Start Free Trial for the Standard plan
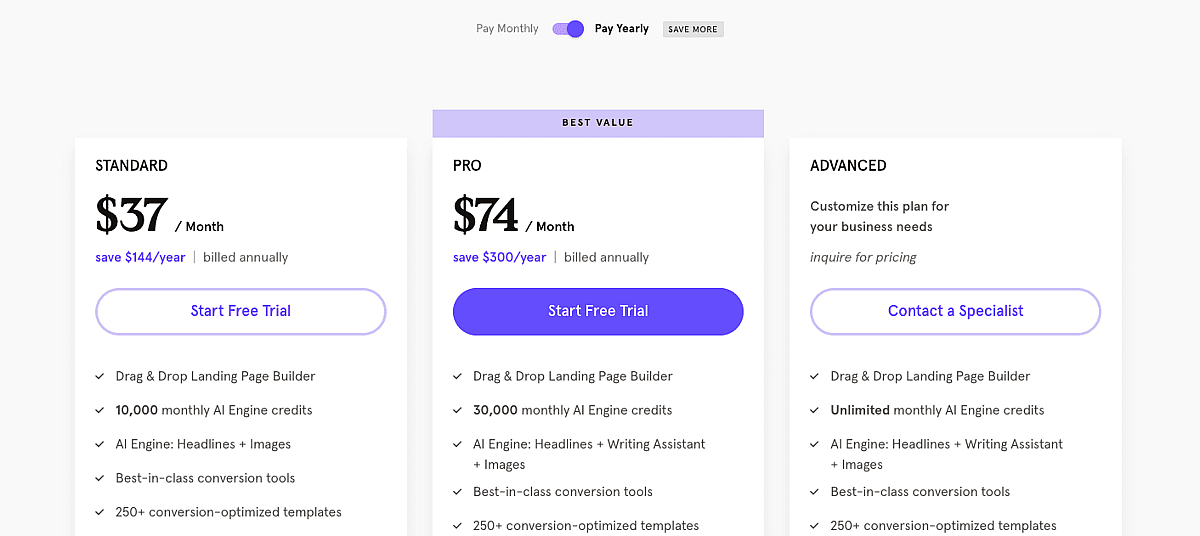Image resolution: width=1200 pixels, height=536 pixels. point(241,311)
